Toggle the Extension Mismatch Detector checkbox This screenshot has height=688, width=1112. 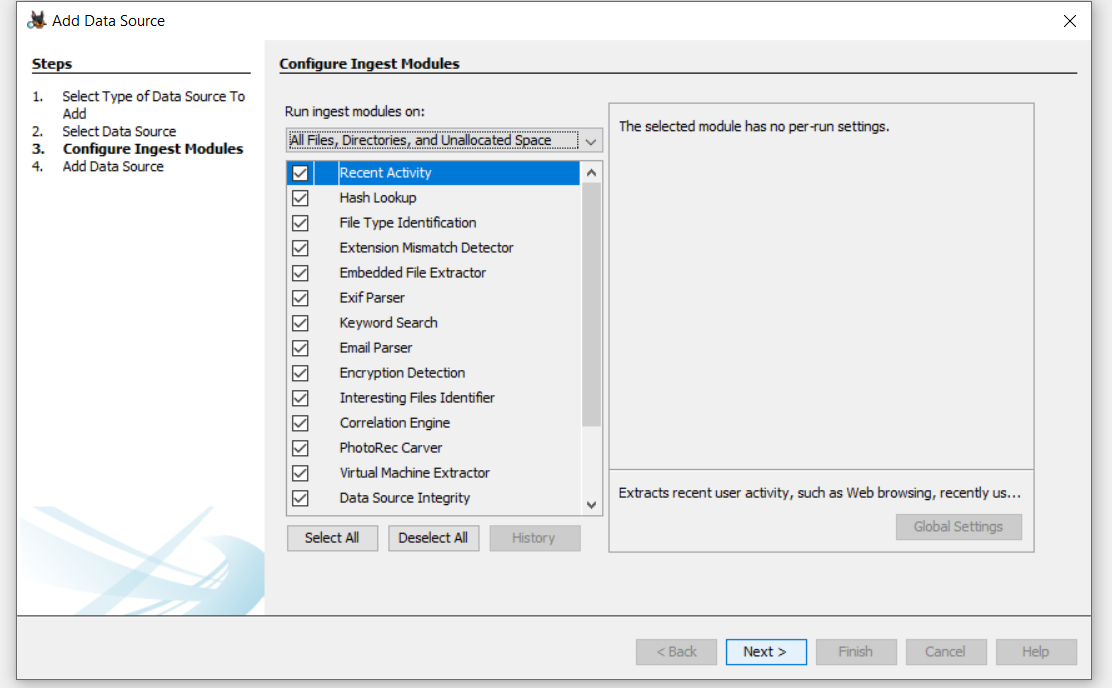300,247
